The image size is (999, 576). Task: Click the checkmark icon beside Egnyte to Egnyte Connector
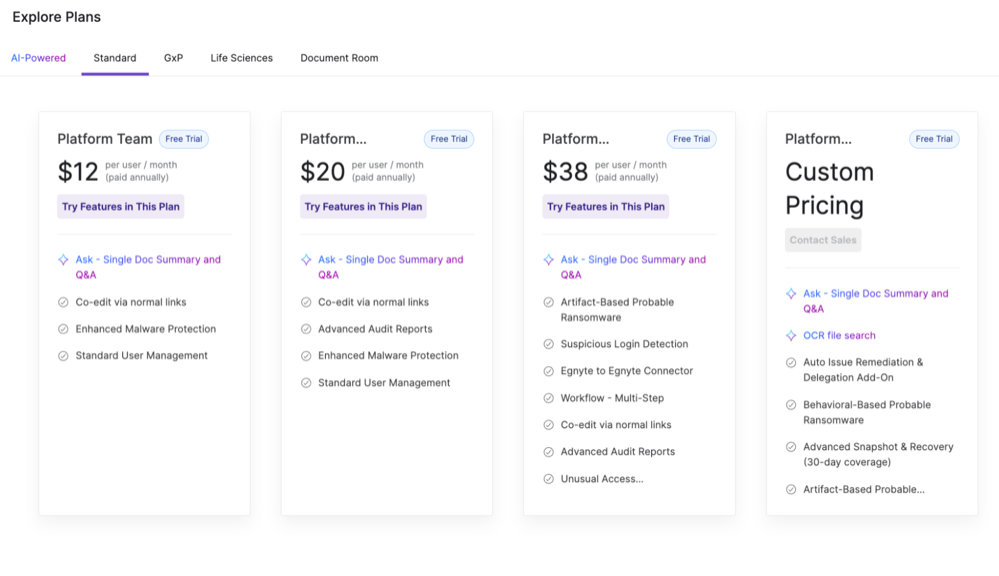pos(549,371)
